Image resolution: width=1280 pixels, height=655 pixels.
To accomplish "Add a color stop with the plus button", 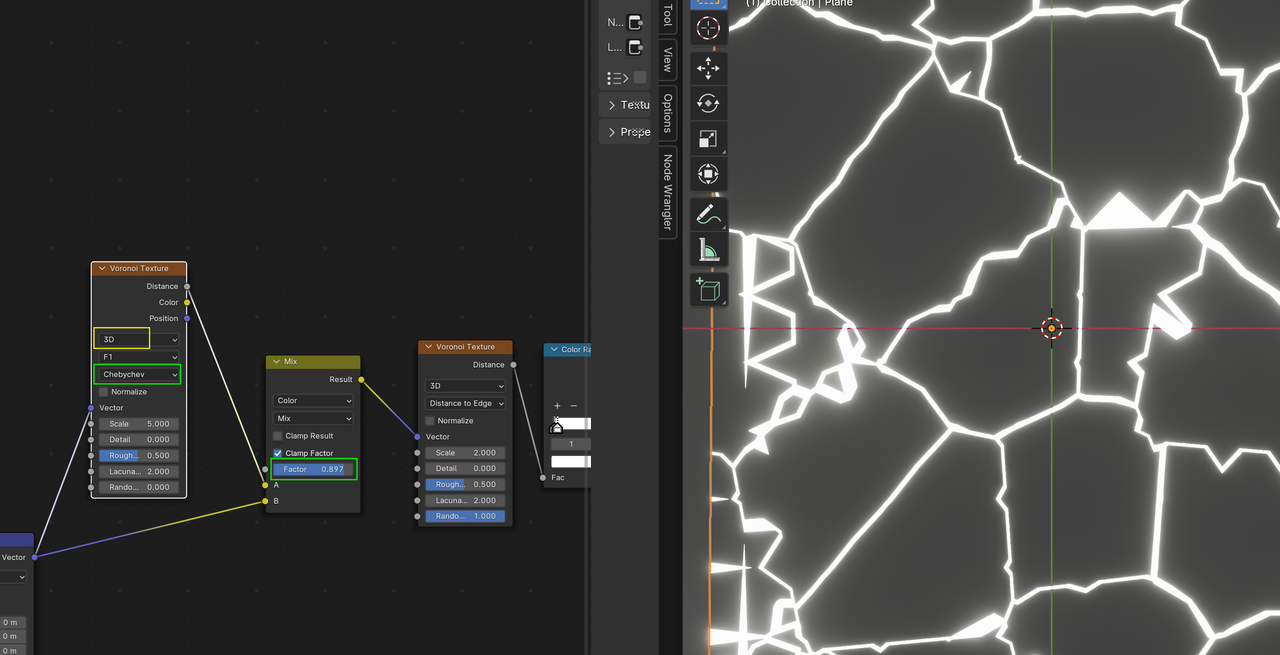I will pyautogui.click(x=556, y=405).
